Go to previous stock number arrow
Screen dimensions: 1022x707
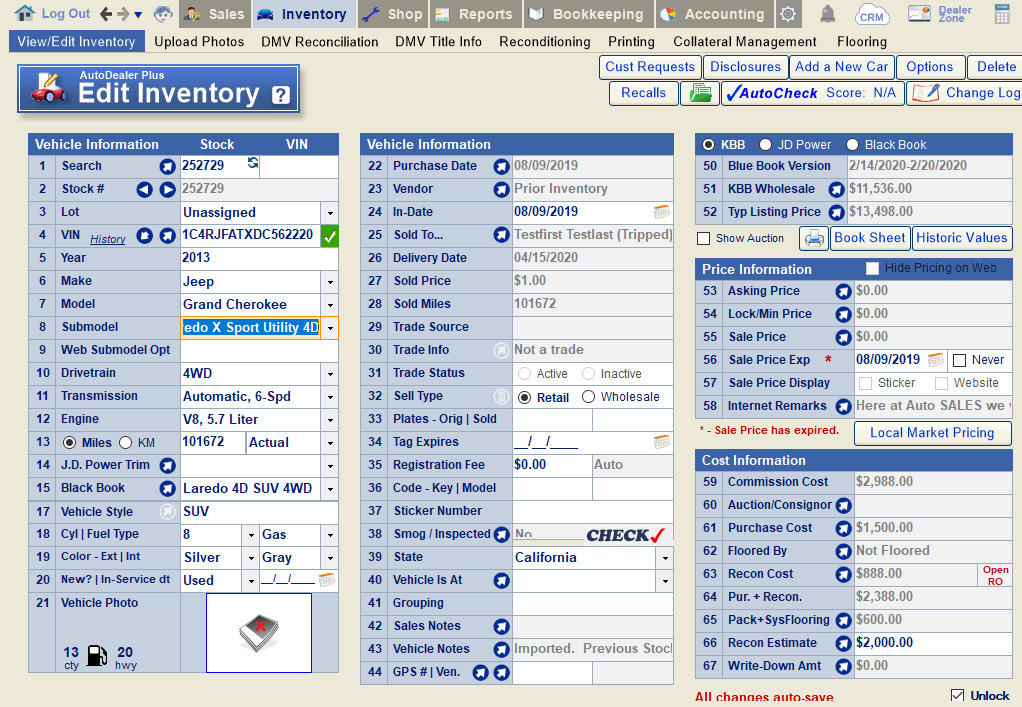click(144, 190)
